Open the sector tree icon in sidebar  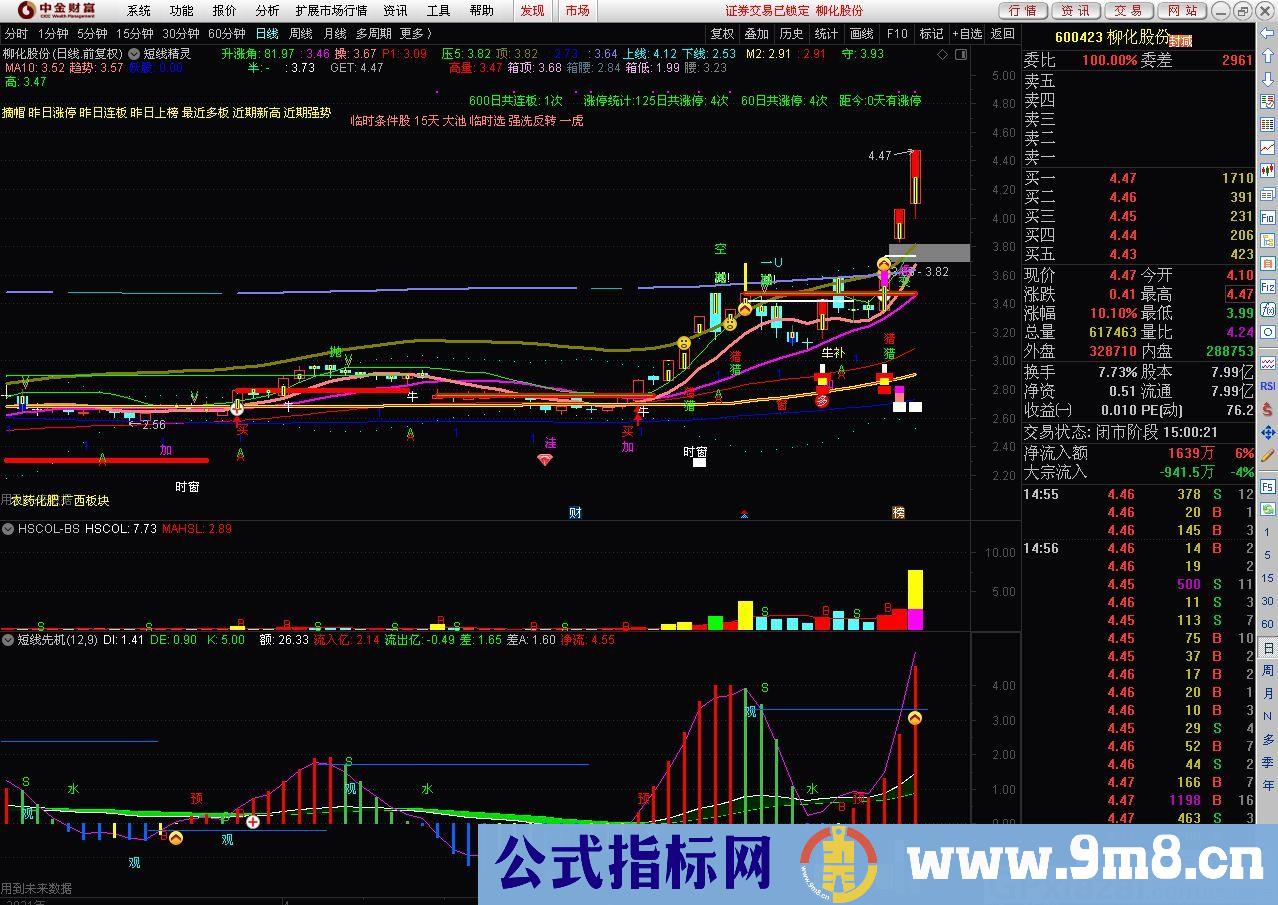[x=1267, y=239]
